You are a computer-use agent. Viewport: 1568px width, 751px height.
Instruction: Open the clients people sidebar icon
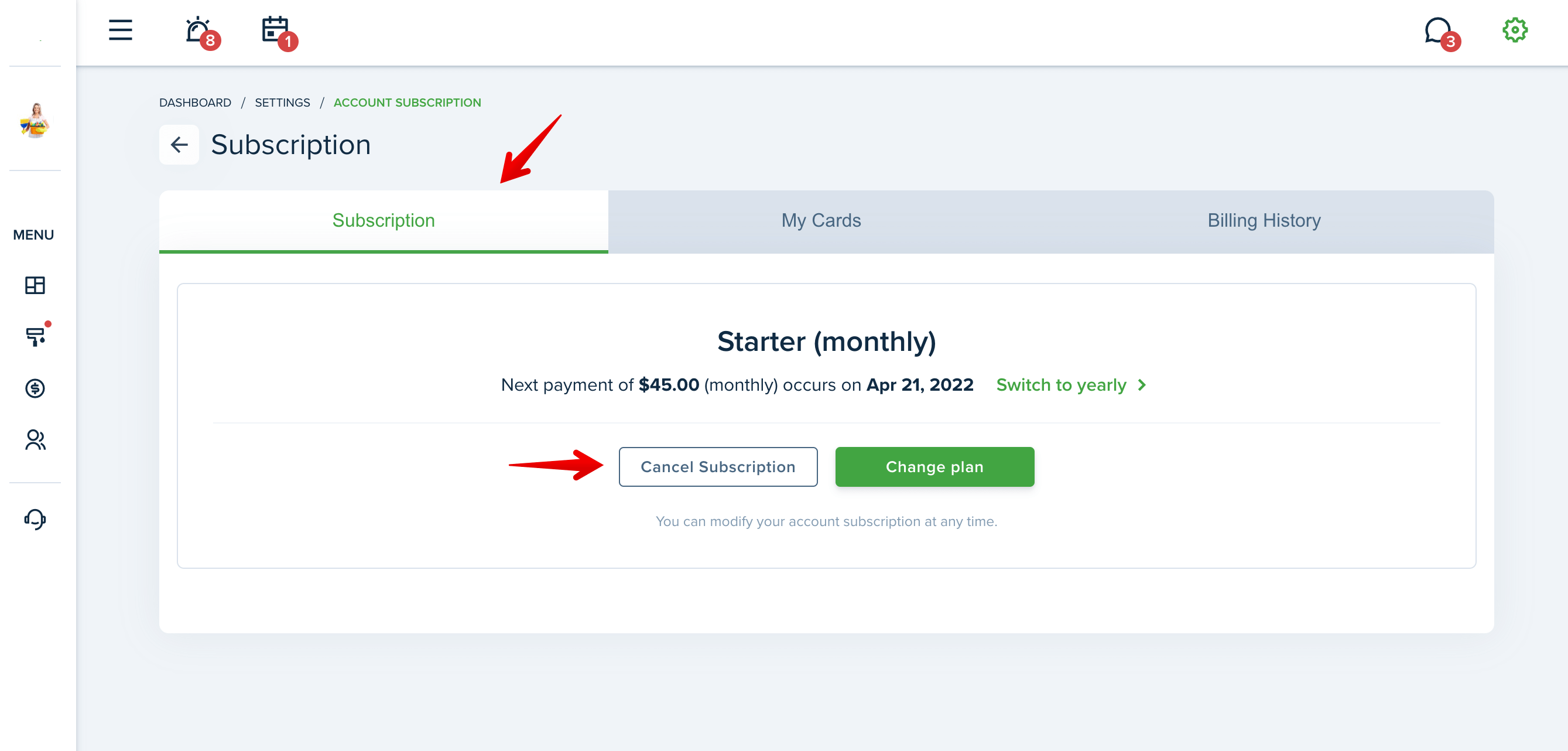click(35, 440)
